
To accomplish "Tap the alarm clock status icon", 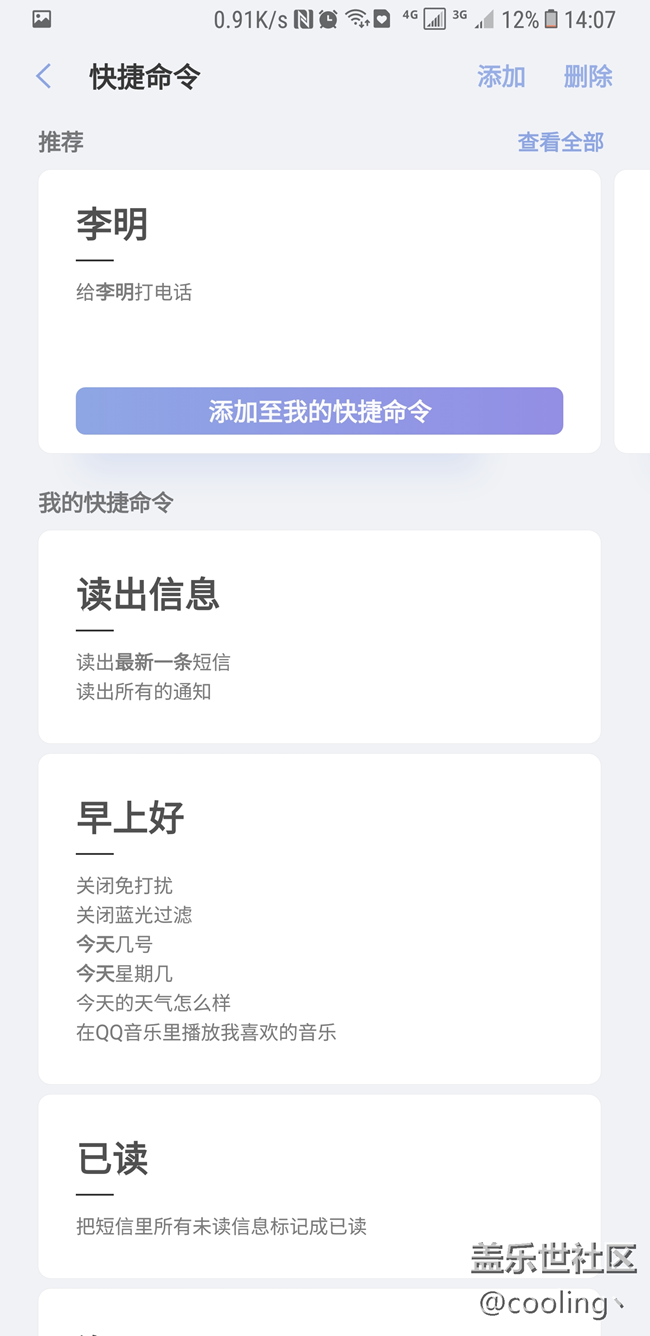I will click(328, 19).
